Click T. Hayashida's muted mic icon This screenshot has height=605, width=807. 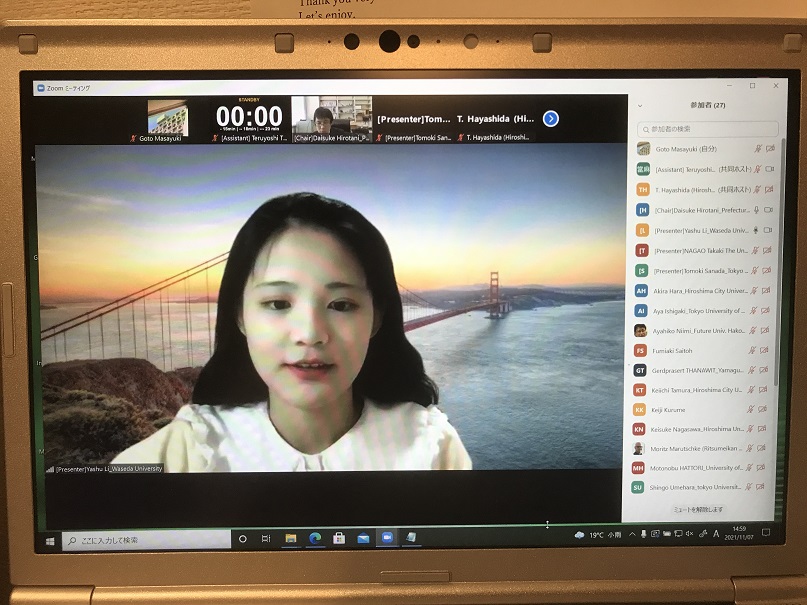point(757,189)
